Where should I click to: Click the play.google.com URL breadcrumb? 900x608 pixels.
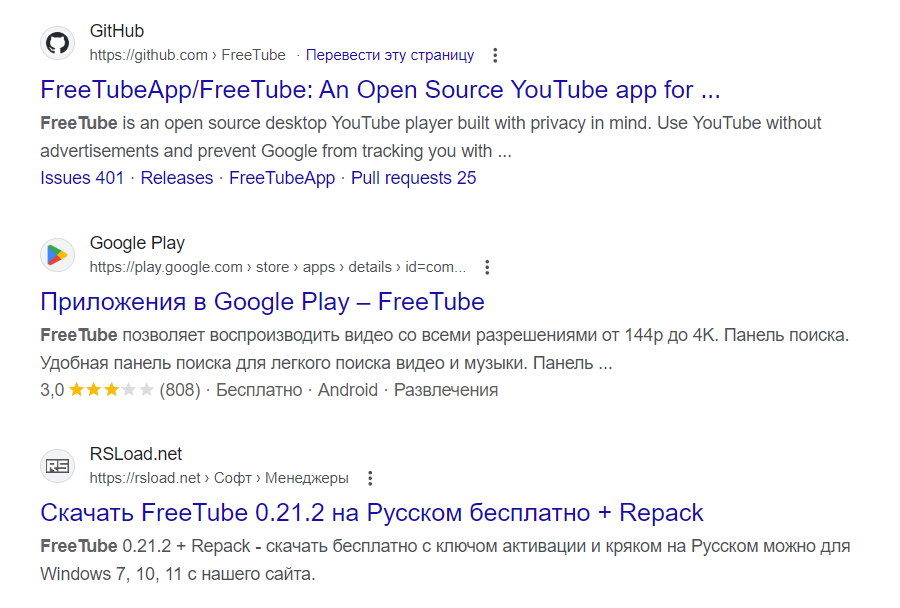(278, 267)
